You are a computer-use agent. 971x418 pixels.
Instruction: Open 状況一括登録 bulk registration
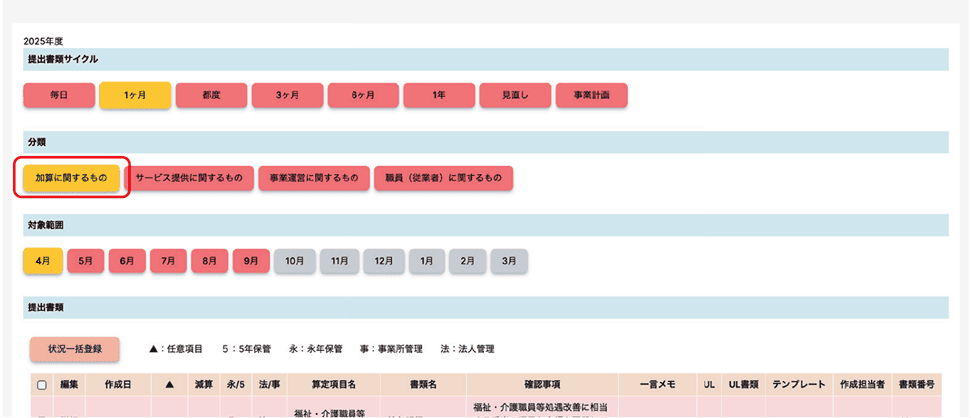74,349
